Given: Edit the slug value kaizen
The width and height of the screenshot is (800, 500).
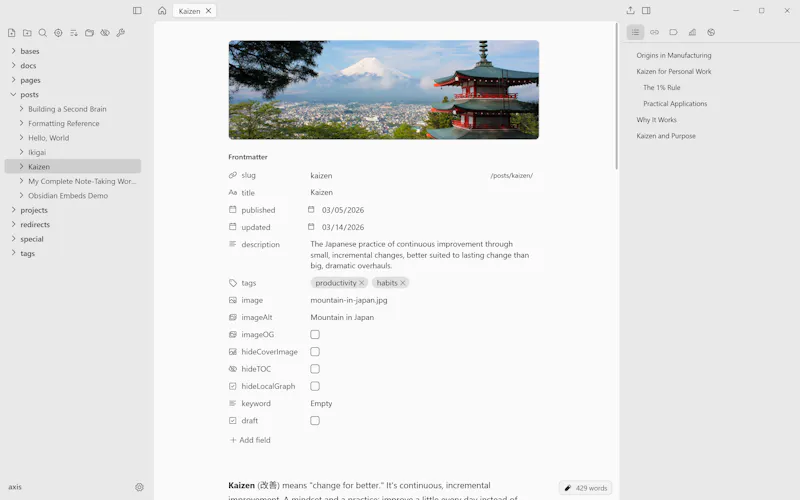Looking at the screenshot, I should point(321,176).
